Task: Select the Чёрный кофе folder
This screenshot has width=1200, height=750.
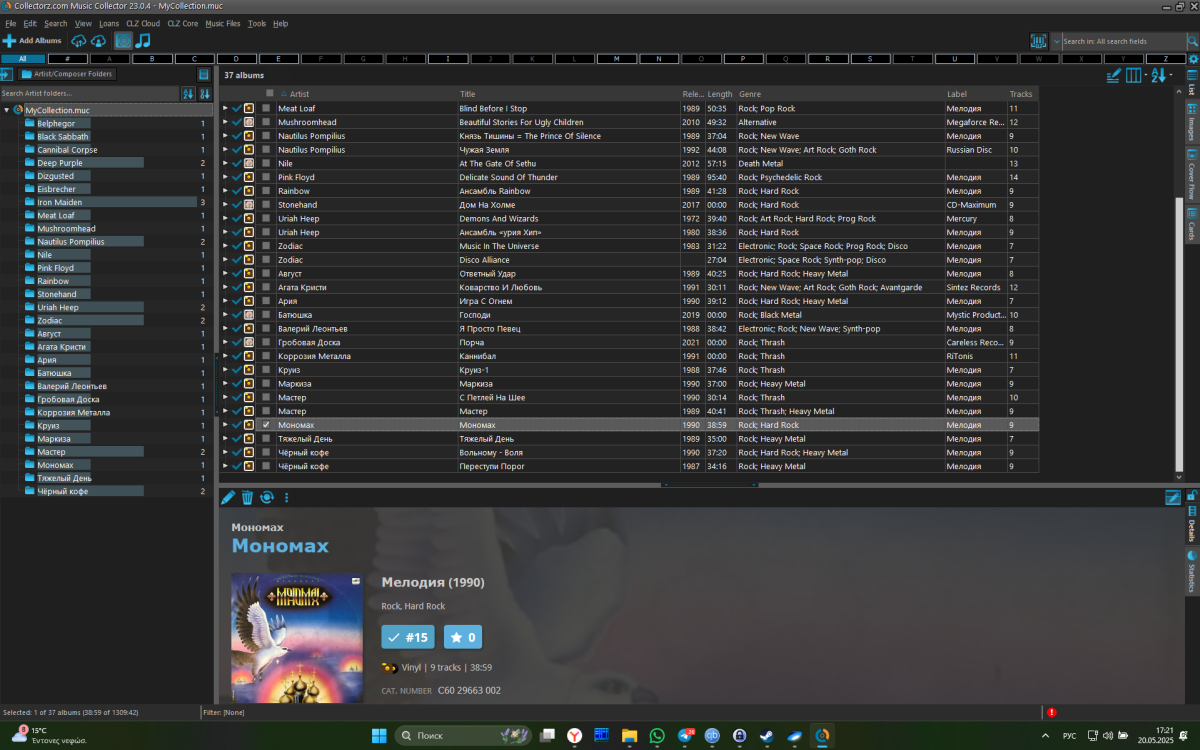Action: pos(63,491)
